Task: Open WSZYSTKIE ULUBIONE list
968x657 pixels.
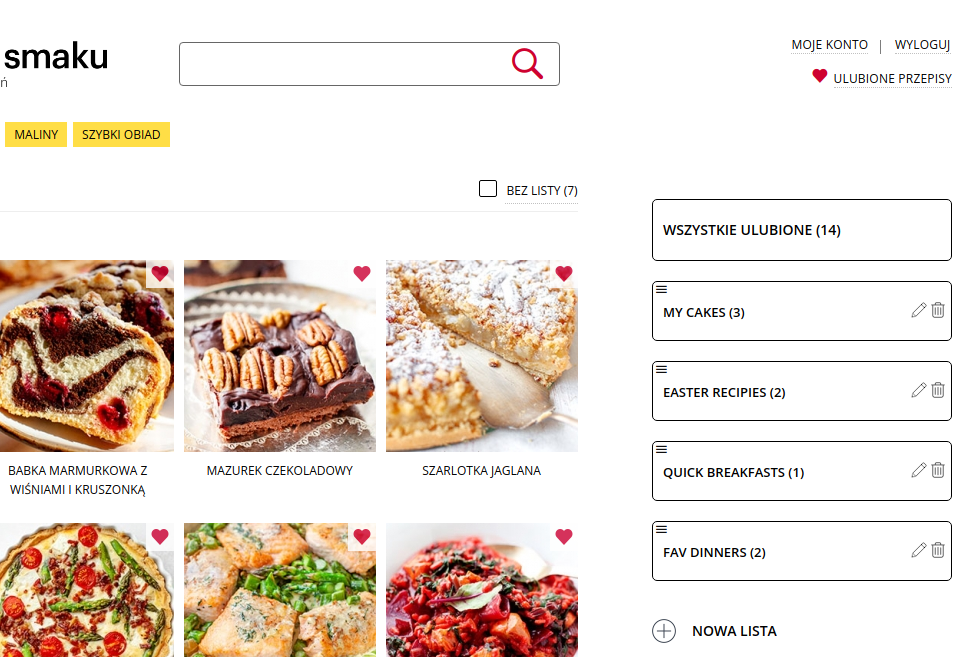Action: 801,230
